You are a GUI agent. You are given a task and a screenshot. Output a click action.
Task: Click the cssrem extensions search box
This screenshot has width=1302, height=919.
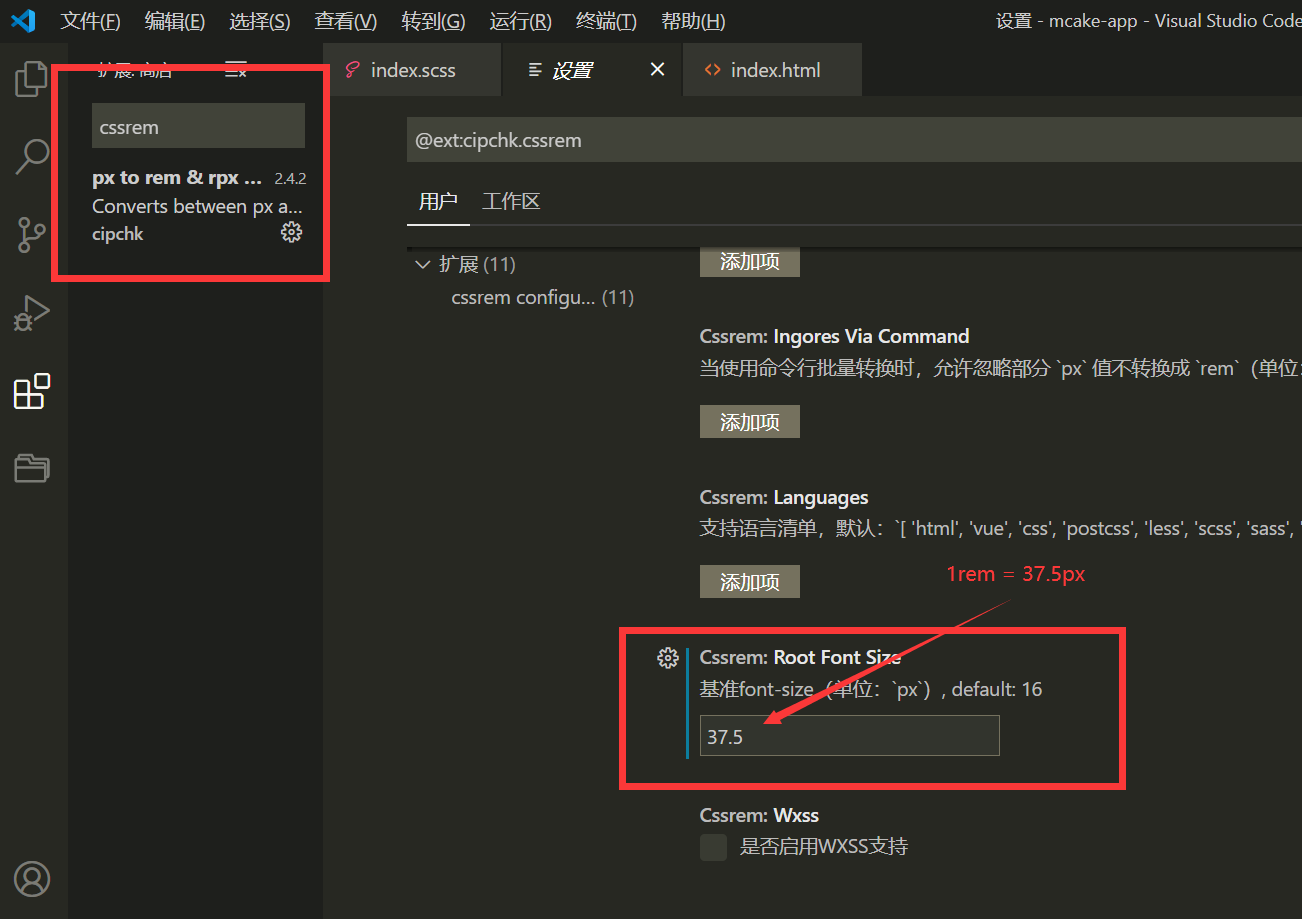coord(198,127)
